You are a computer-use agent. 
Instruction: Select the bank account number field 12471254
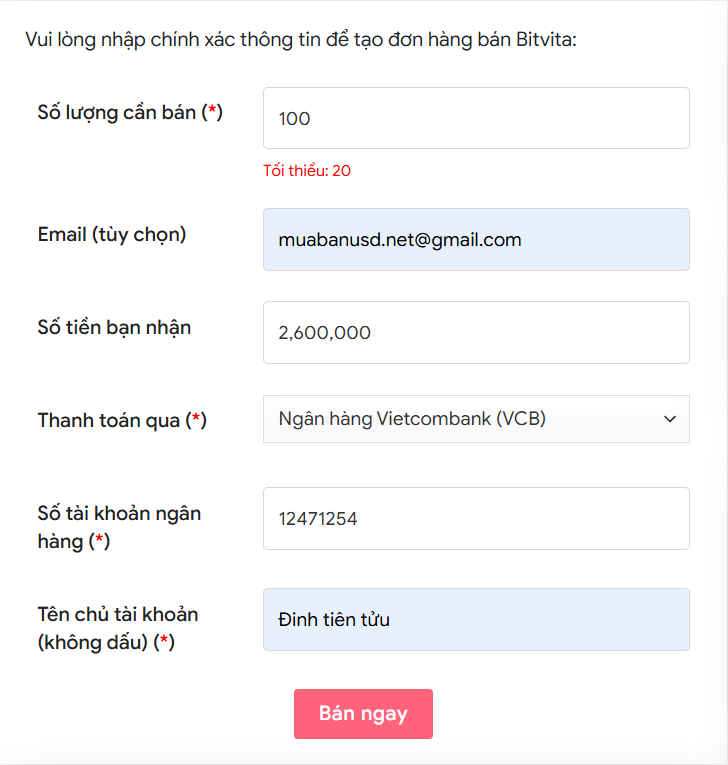(476, 518)
